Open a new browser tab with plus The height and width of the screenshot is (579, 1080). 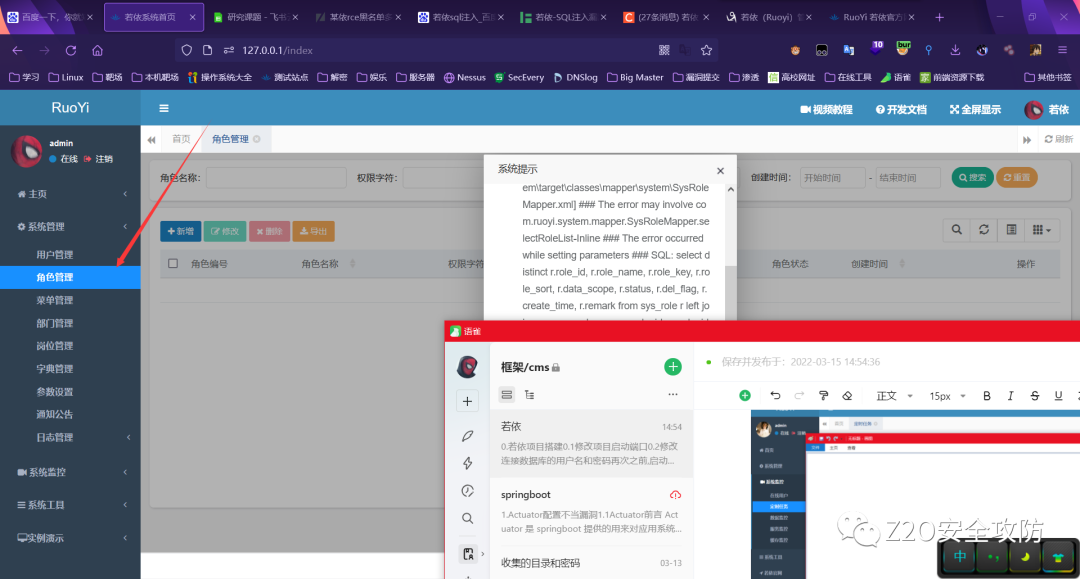939,17
